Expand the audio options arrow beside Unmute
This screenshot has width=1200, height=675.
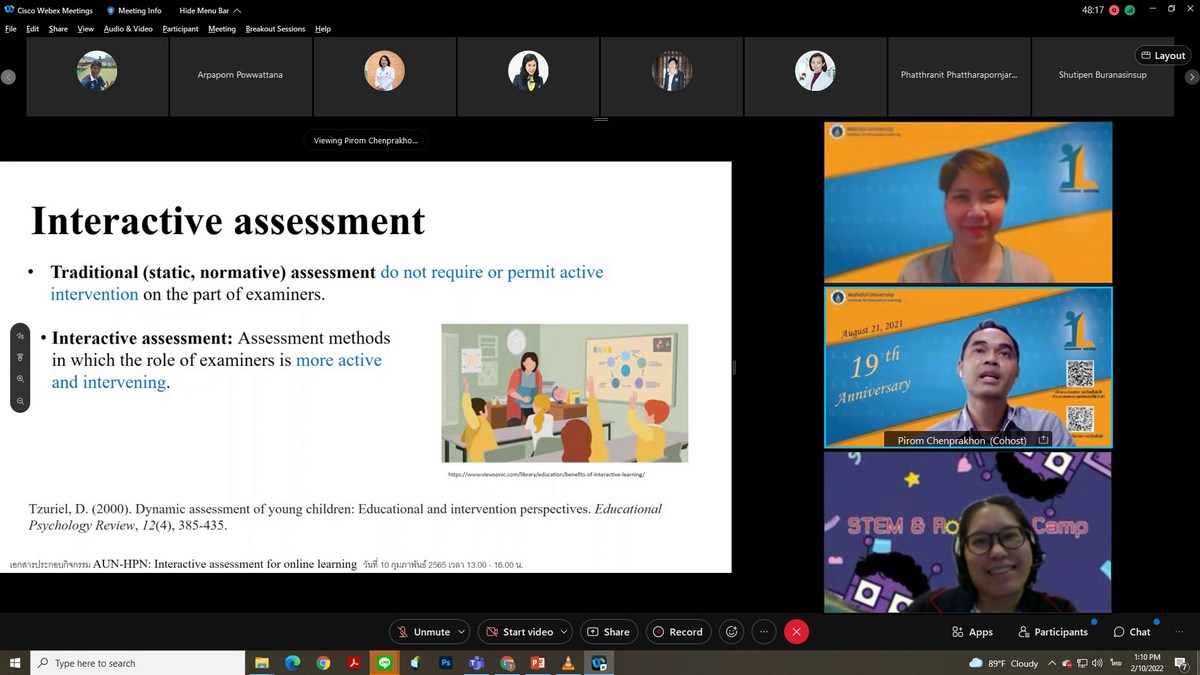click(461, 632)
